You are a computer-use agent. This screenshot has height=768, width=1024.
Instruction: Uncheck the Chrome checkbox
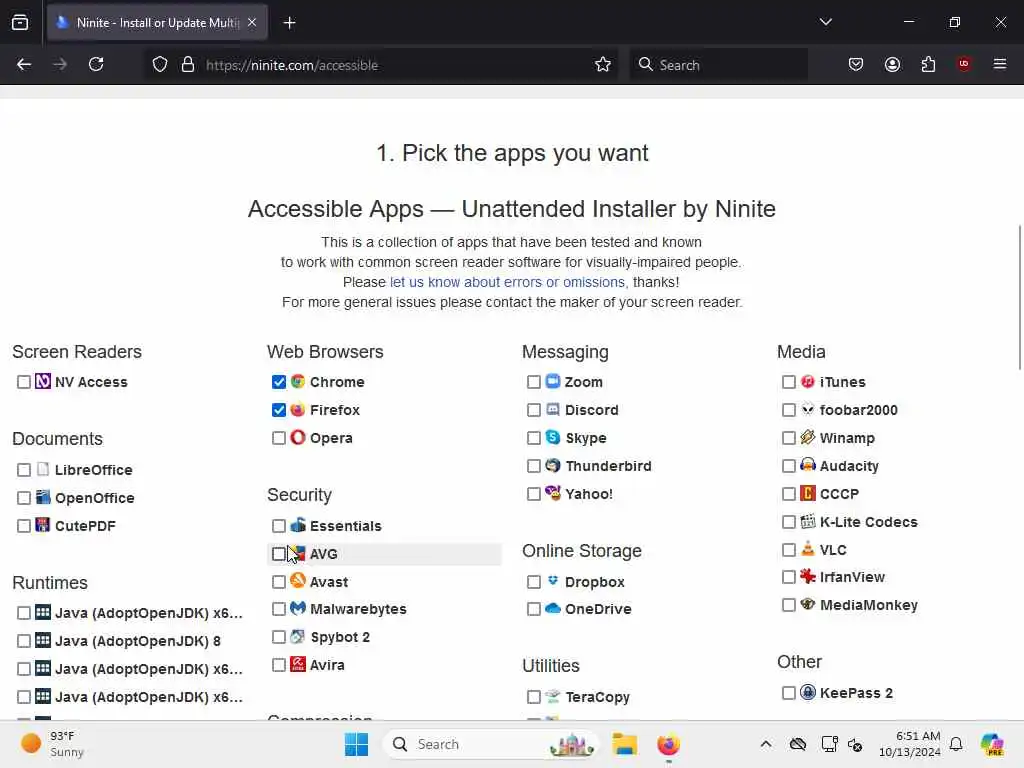[x=279, y=382]
